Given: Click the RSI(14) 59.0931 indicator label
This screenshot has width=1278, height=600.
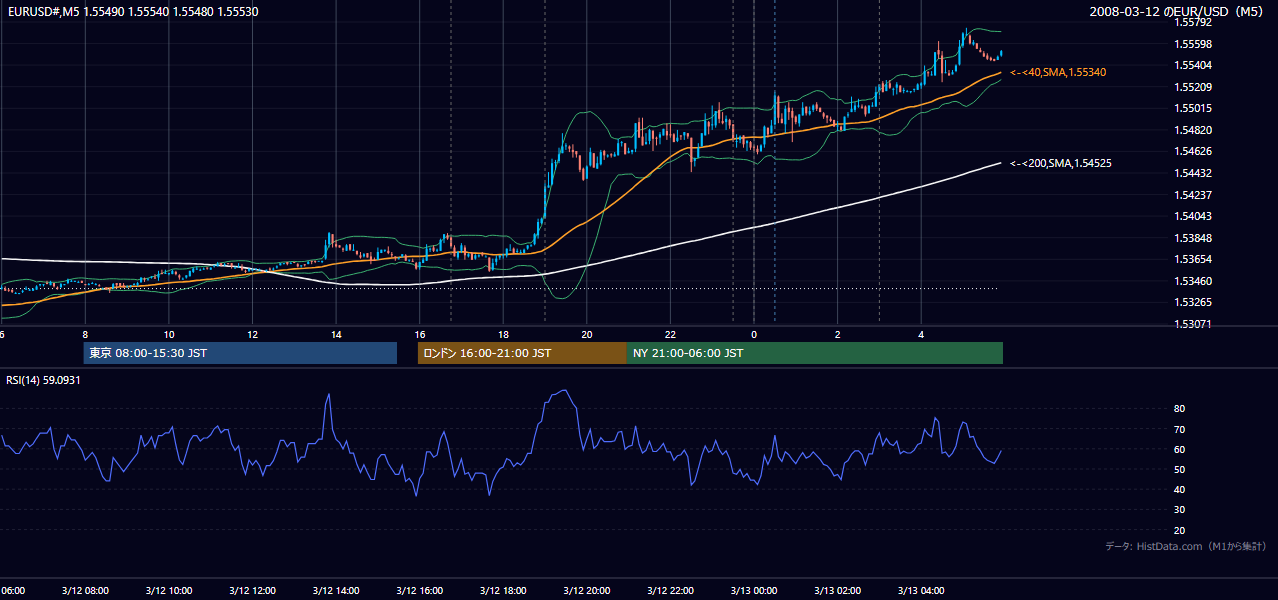Looking at the screenshot, I should pyautogui.click(x=43, y=380).
